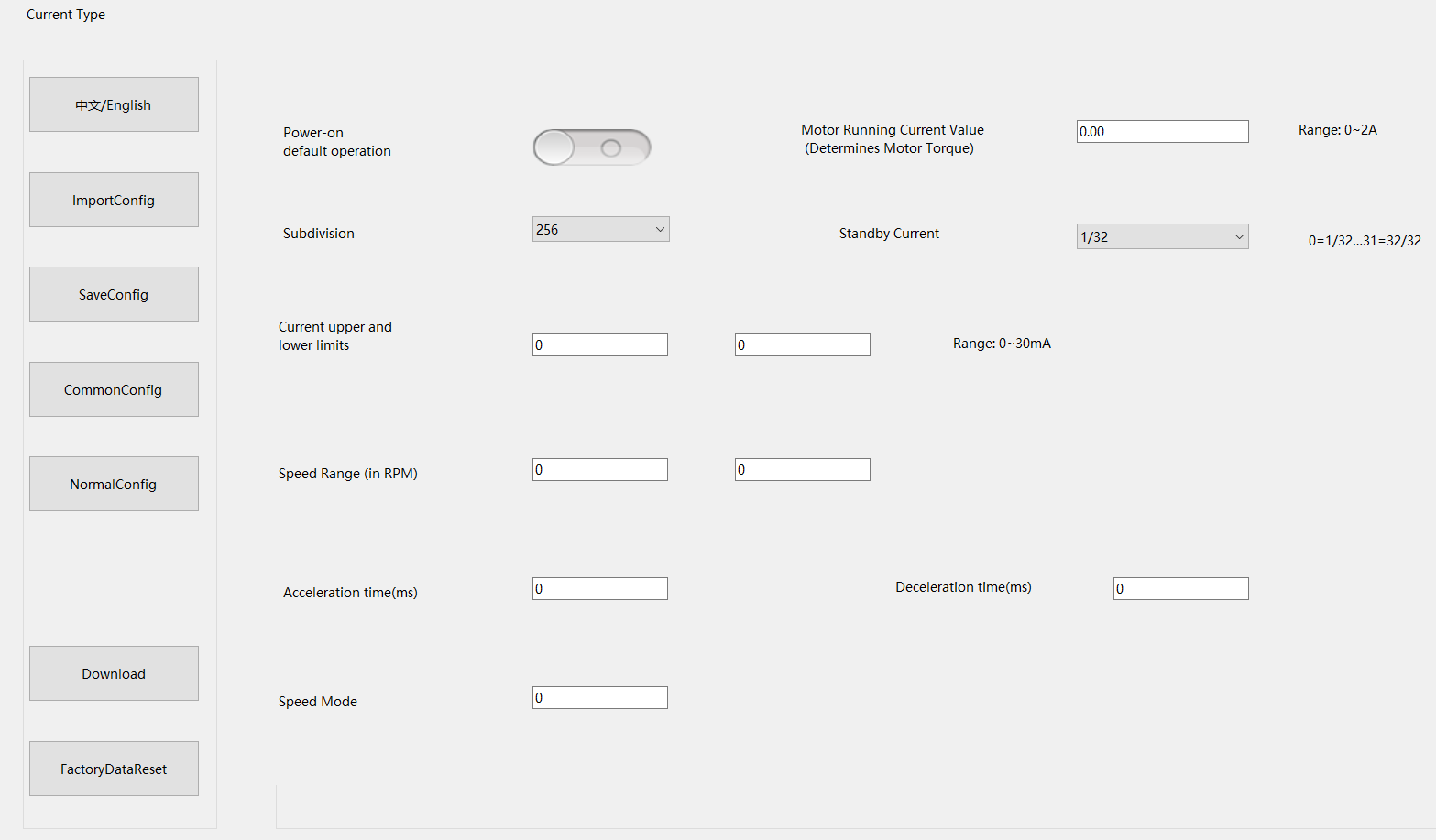This screenshot has width=1436, height=840.
Task: Focus the first current limit input field
Action: [599, 344]
